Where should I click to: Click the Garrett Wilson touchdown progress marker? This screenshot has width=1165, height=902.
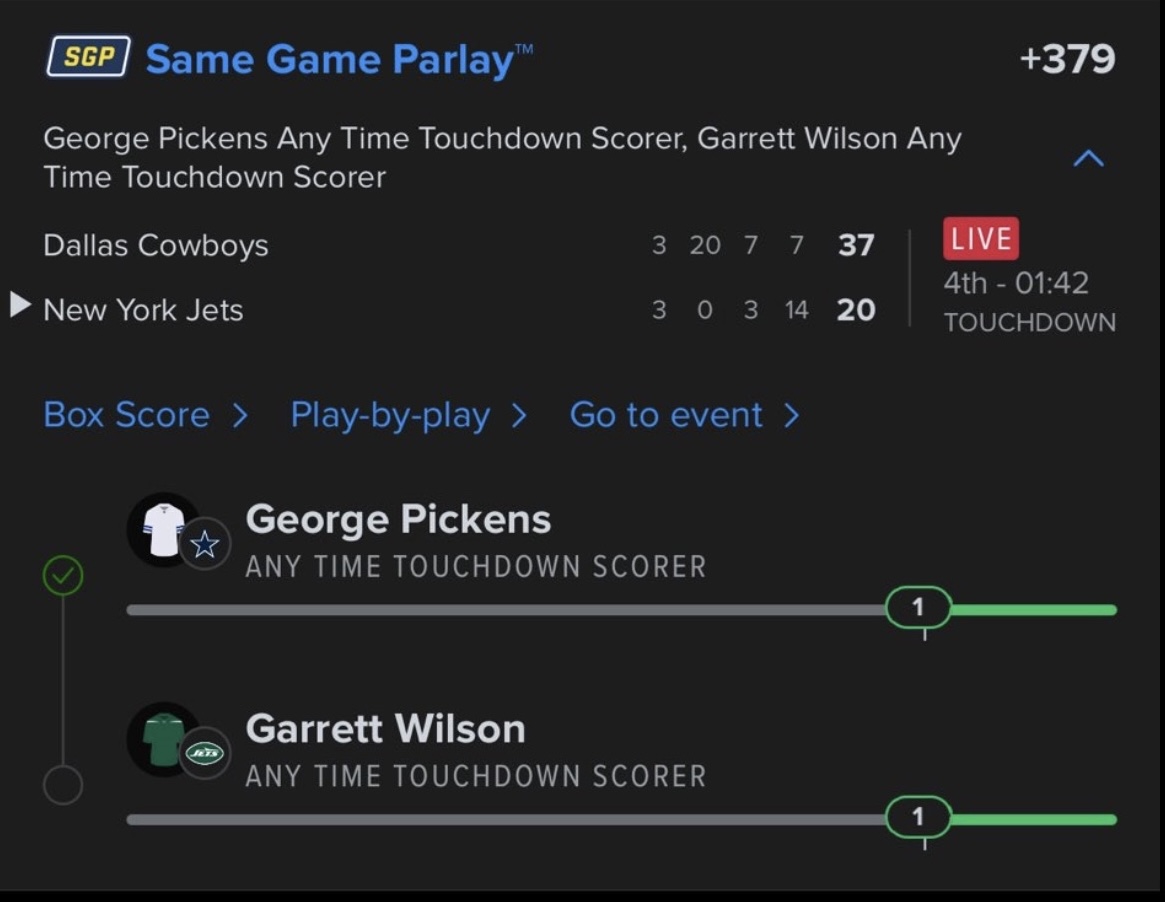point(918,817)
